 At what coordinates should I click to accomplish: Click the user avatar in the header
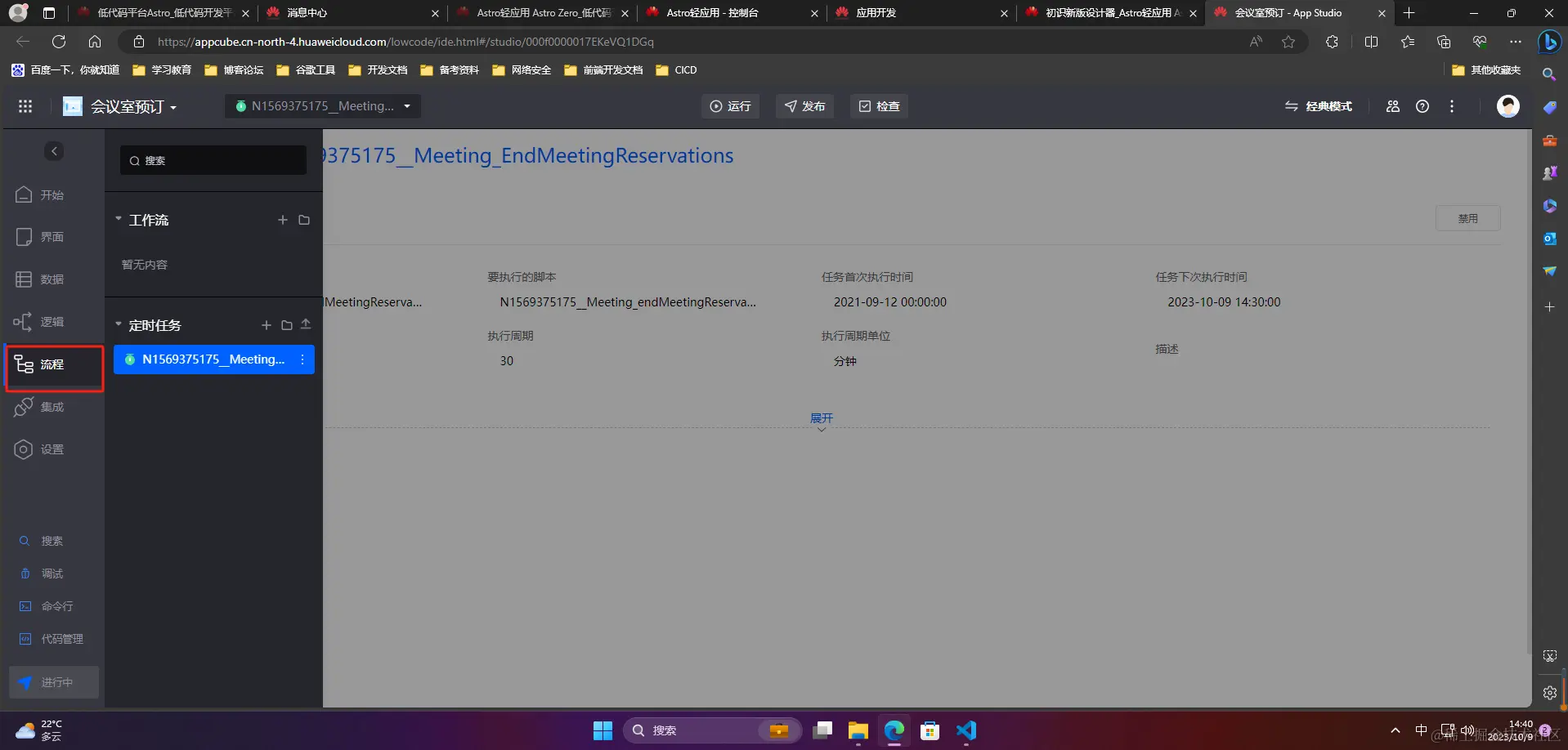(1508, 106)
